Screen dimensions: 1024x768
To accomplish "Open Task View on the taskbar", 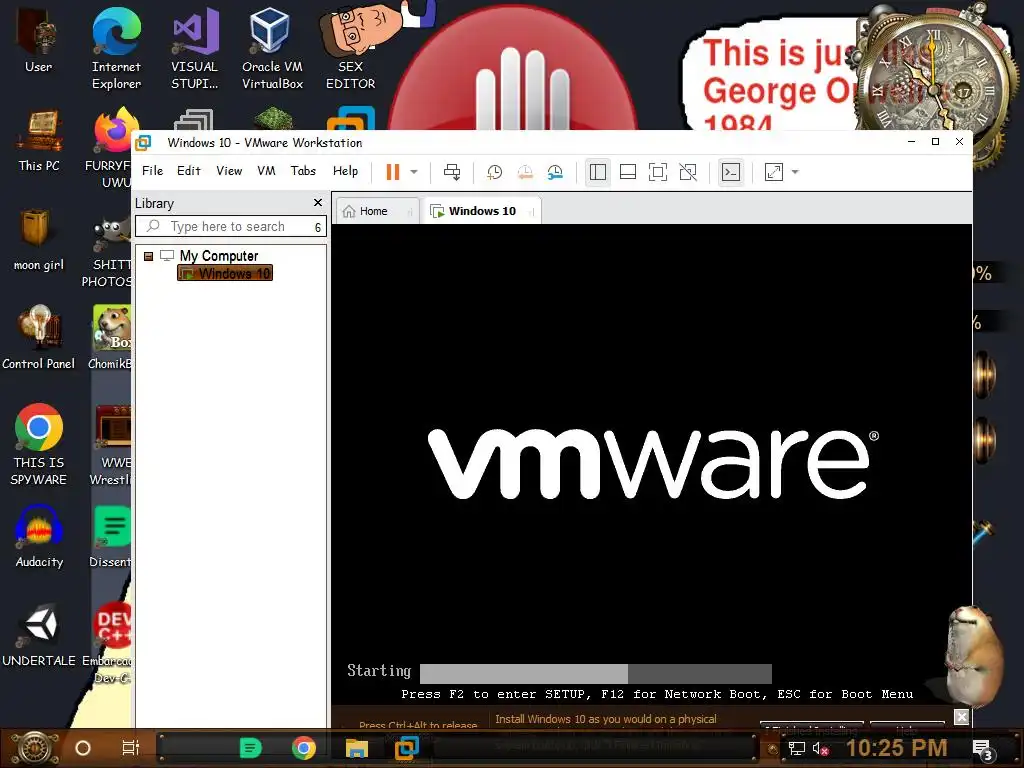I will click(131, 748).
